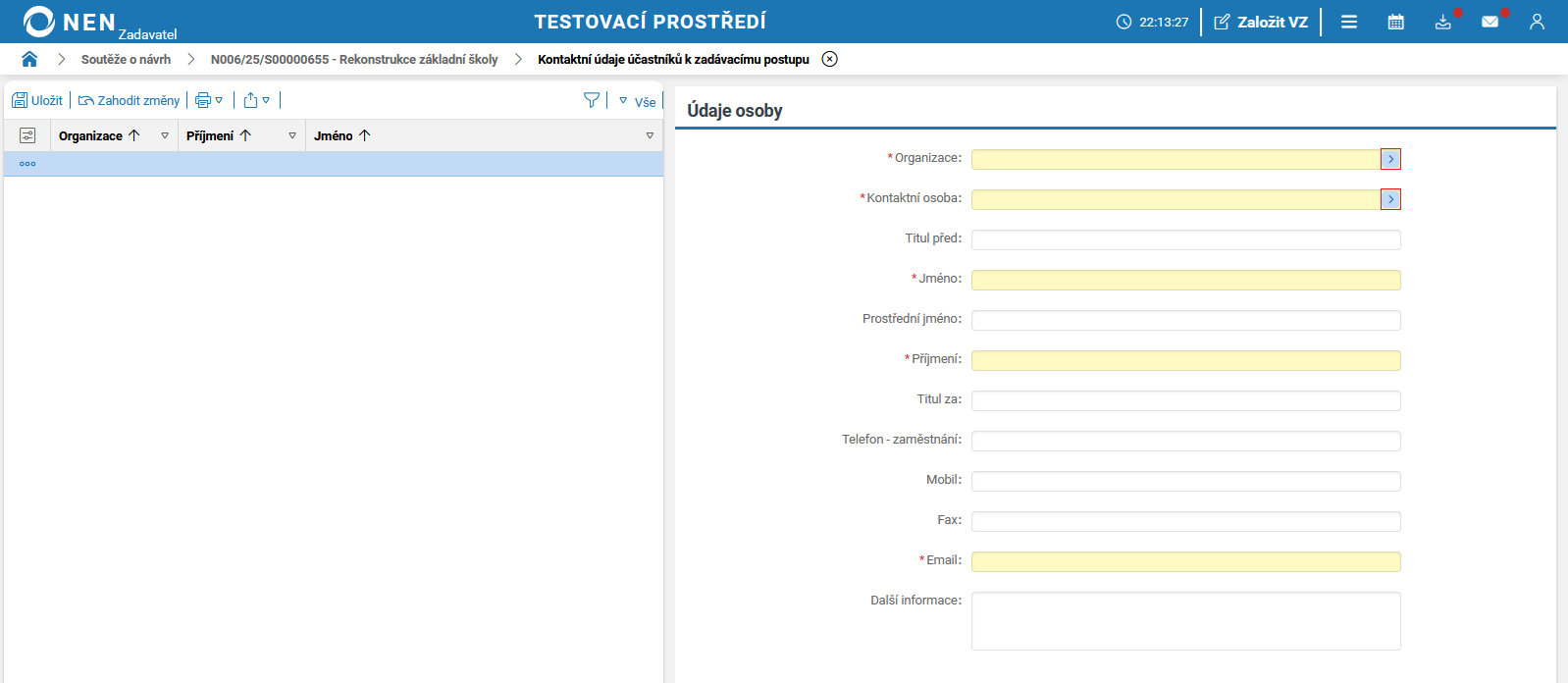Open the print options dropdown
Viewport: 1568px width, 683px height.
click(x=209, y=100)
